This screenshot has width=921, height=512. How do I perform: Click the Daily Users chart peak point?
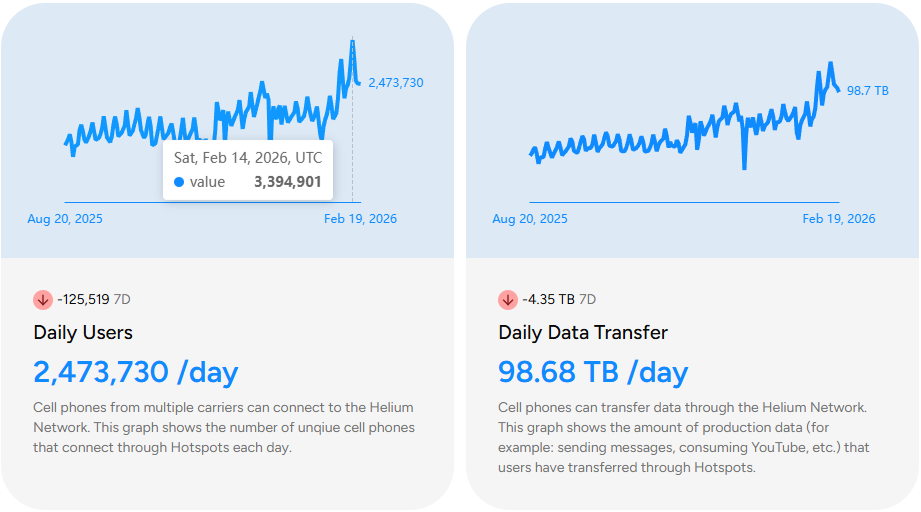[x=352, y=41]
